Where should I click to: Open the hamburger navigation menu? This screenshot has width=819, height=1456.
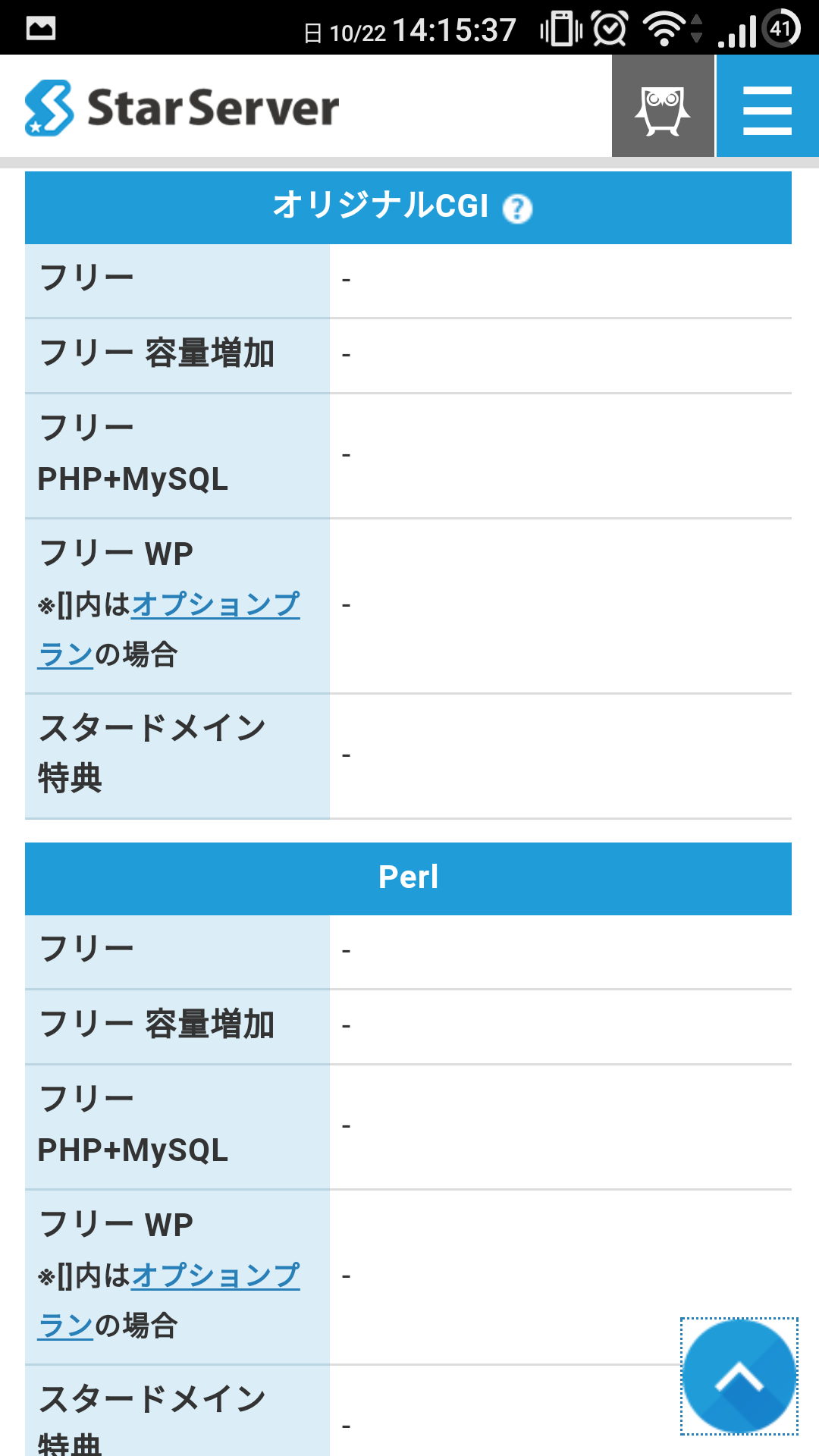767,106
